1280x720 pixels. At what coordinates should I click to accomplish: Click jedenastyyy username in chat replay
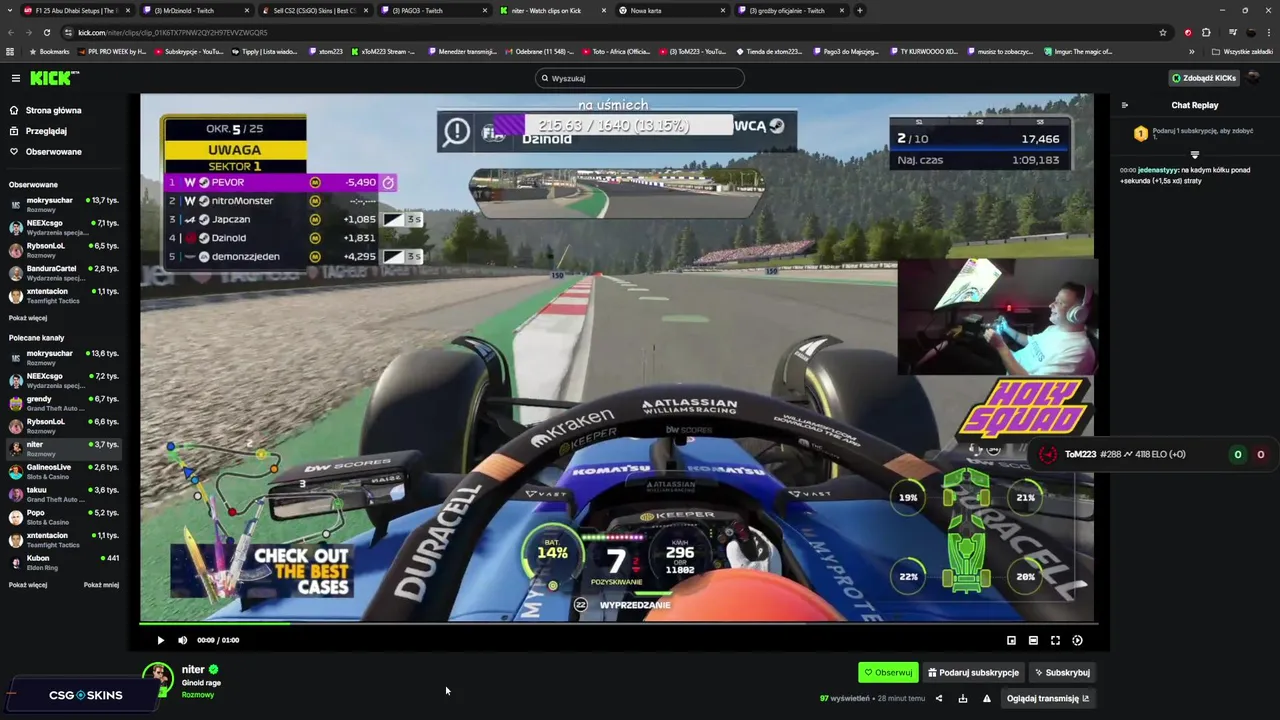[x=1158, y=170]
